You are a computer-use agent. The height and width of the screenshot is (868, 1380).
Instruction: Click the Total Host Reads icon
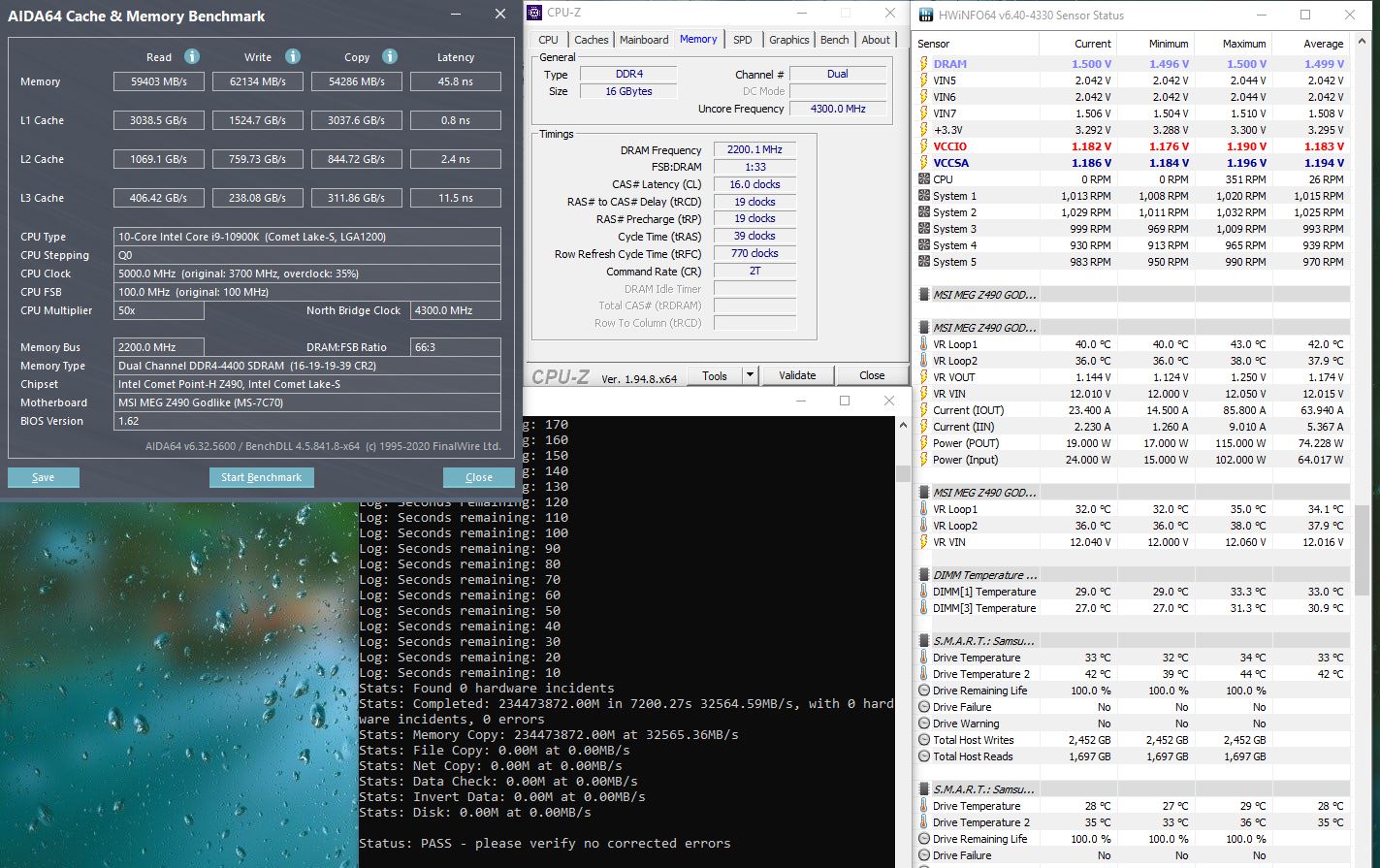point(924,756)
